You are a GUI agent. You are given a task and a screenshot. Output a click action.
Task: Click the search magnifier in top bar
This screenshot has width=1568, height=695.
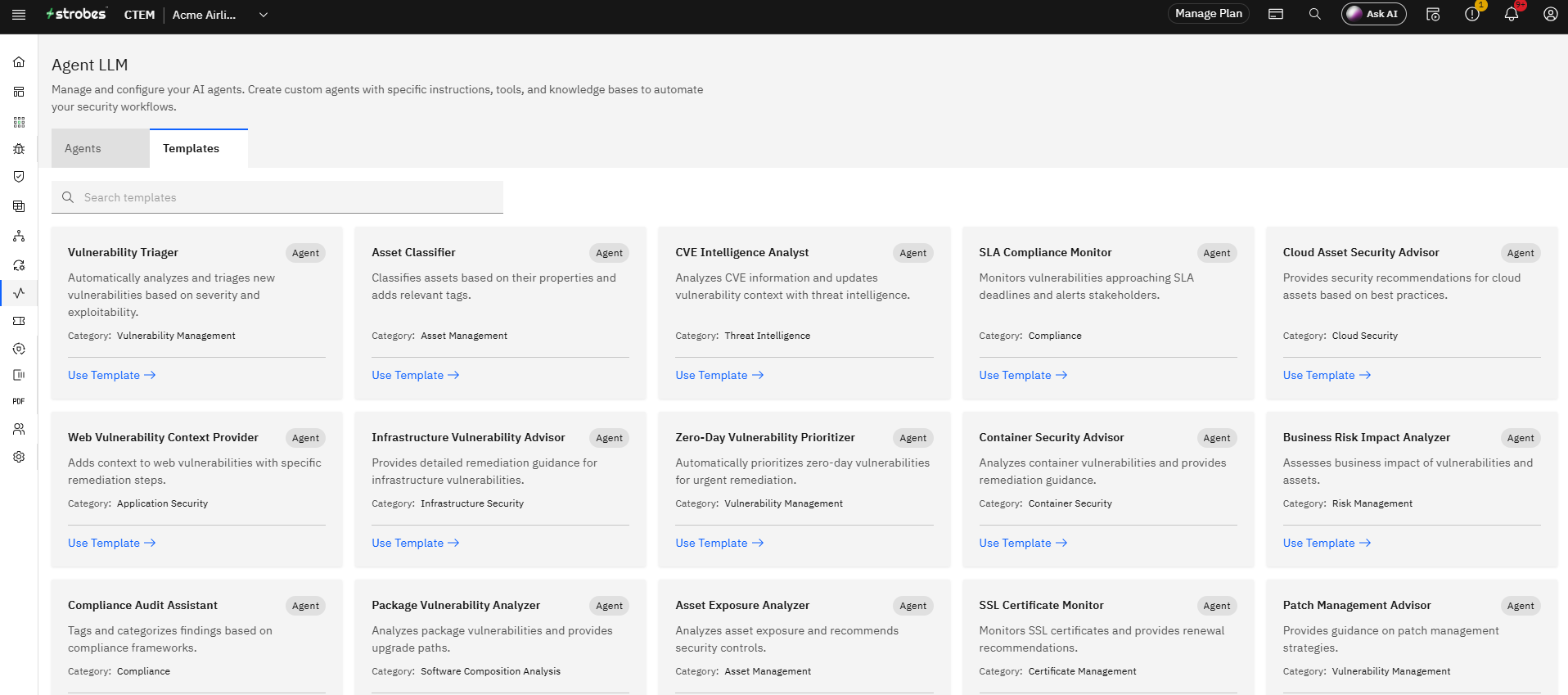tap(1315, 14)
